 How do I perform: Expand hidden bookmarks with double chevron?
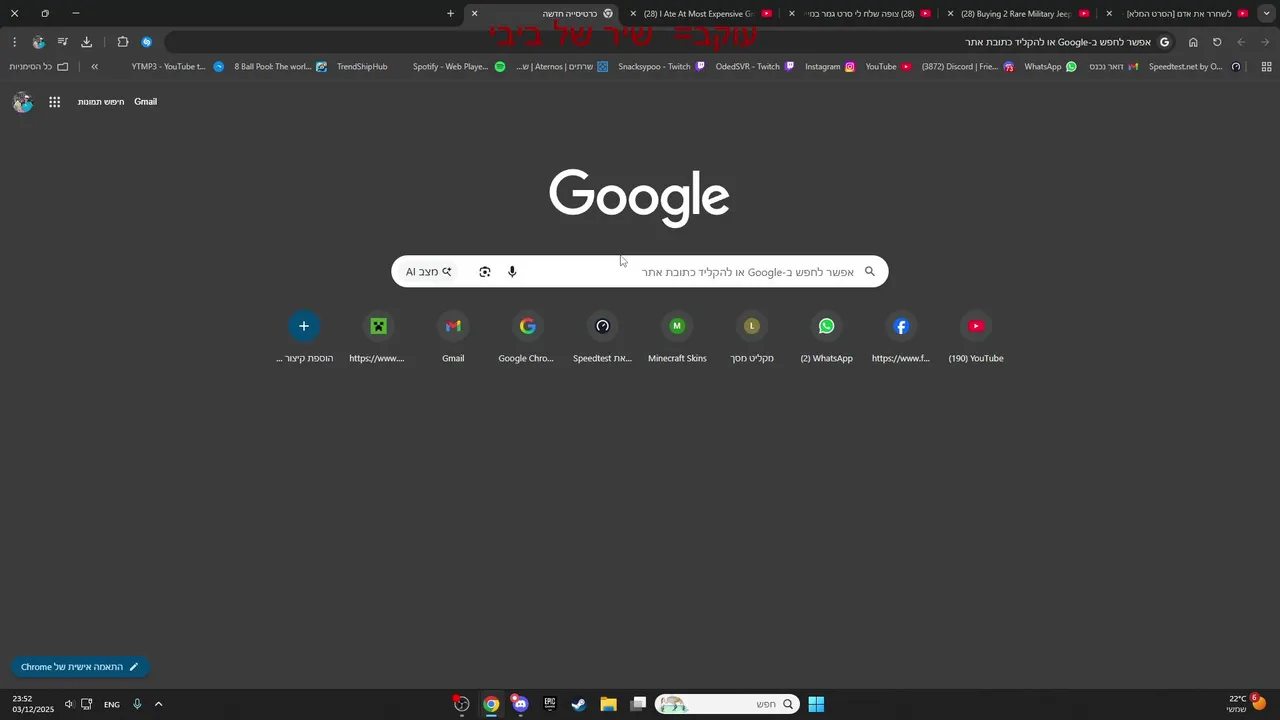coord(94,67)
